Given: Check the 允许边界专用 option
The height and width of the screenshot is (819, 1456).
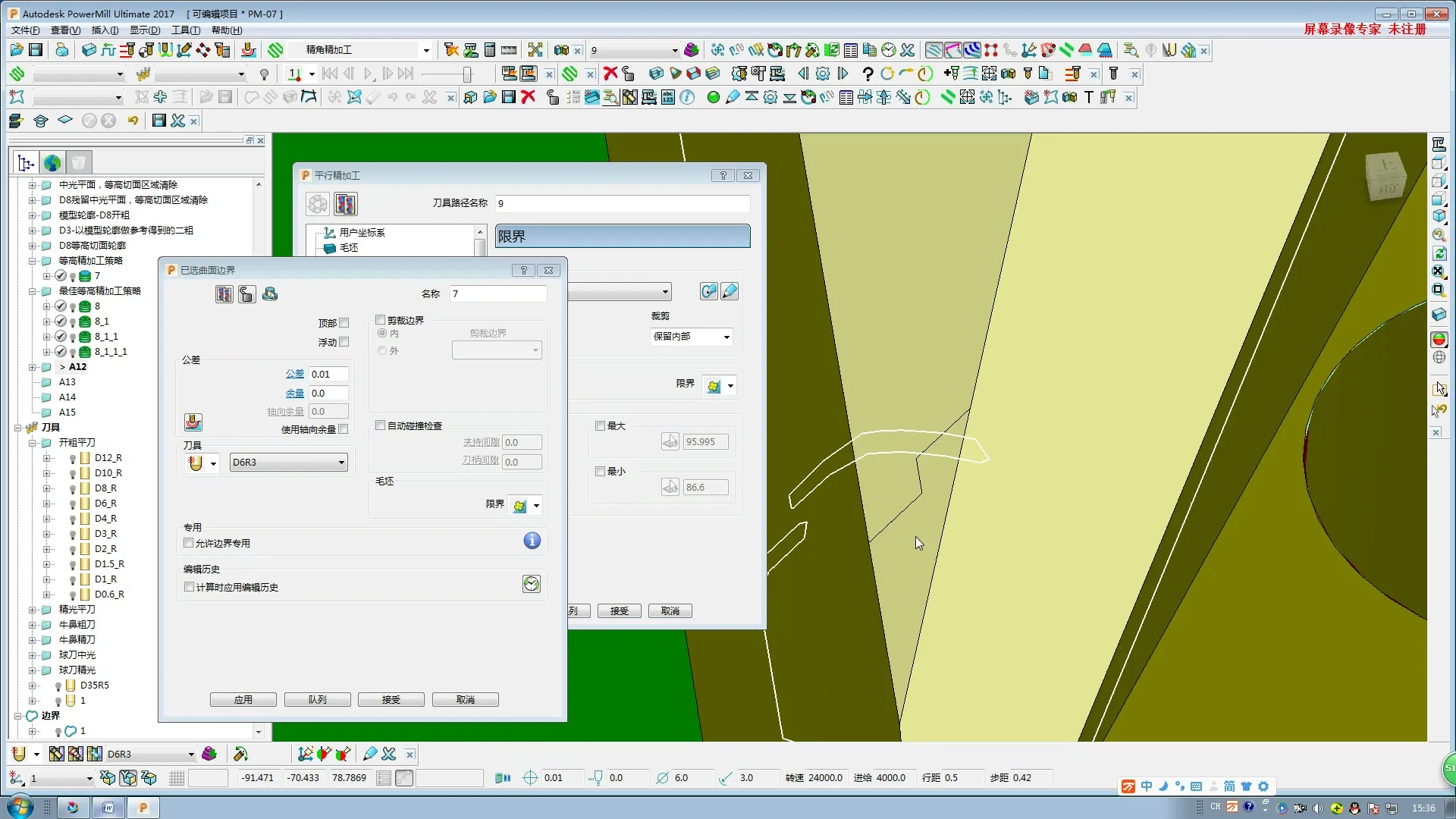Looking at the screenshot, I should pos(189,543).
